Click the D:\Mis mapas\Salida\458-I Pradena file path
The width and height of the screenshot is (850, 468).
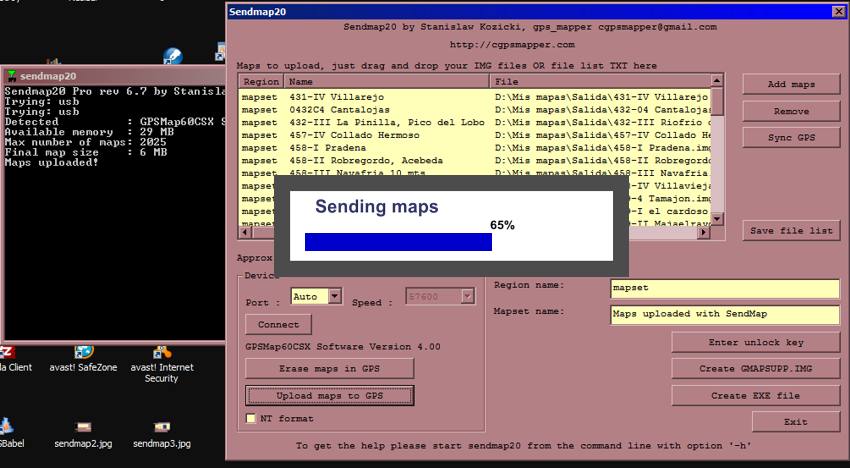pos(603,148)
